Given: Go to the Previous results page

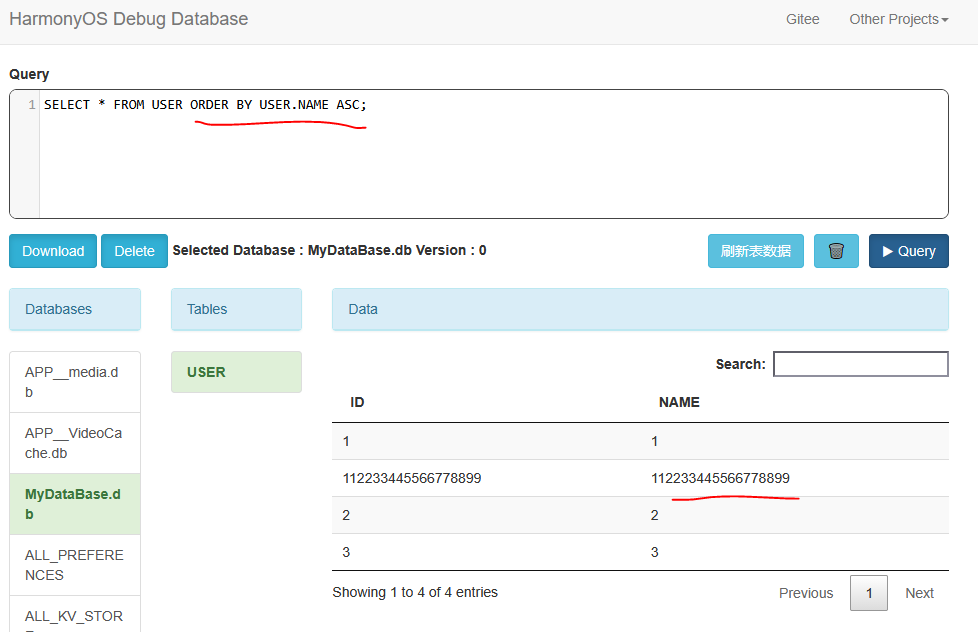Looking at the screenshot, I should click(805, 593).
